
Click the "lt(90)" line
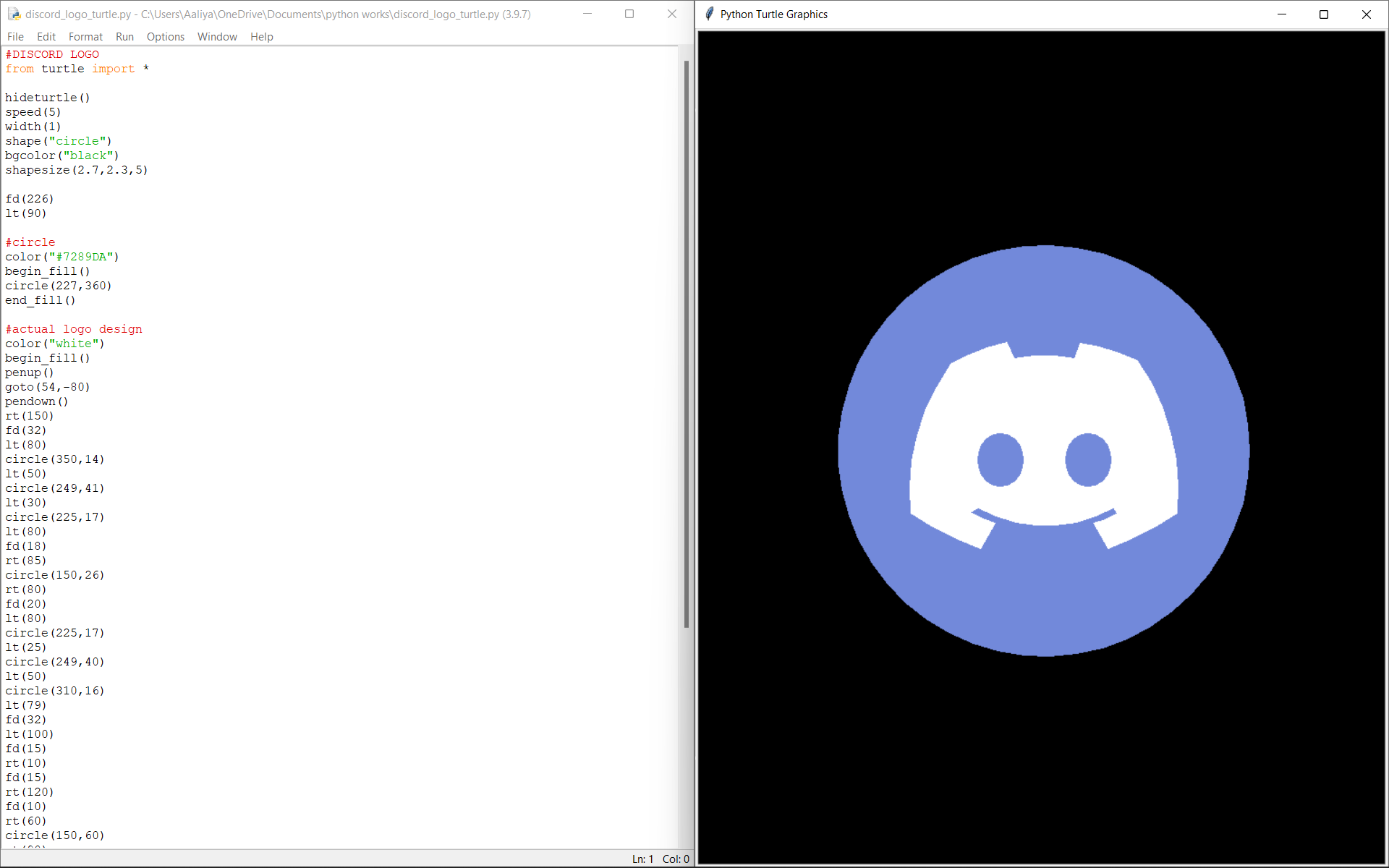26,213
